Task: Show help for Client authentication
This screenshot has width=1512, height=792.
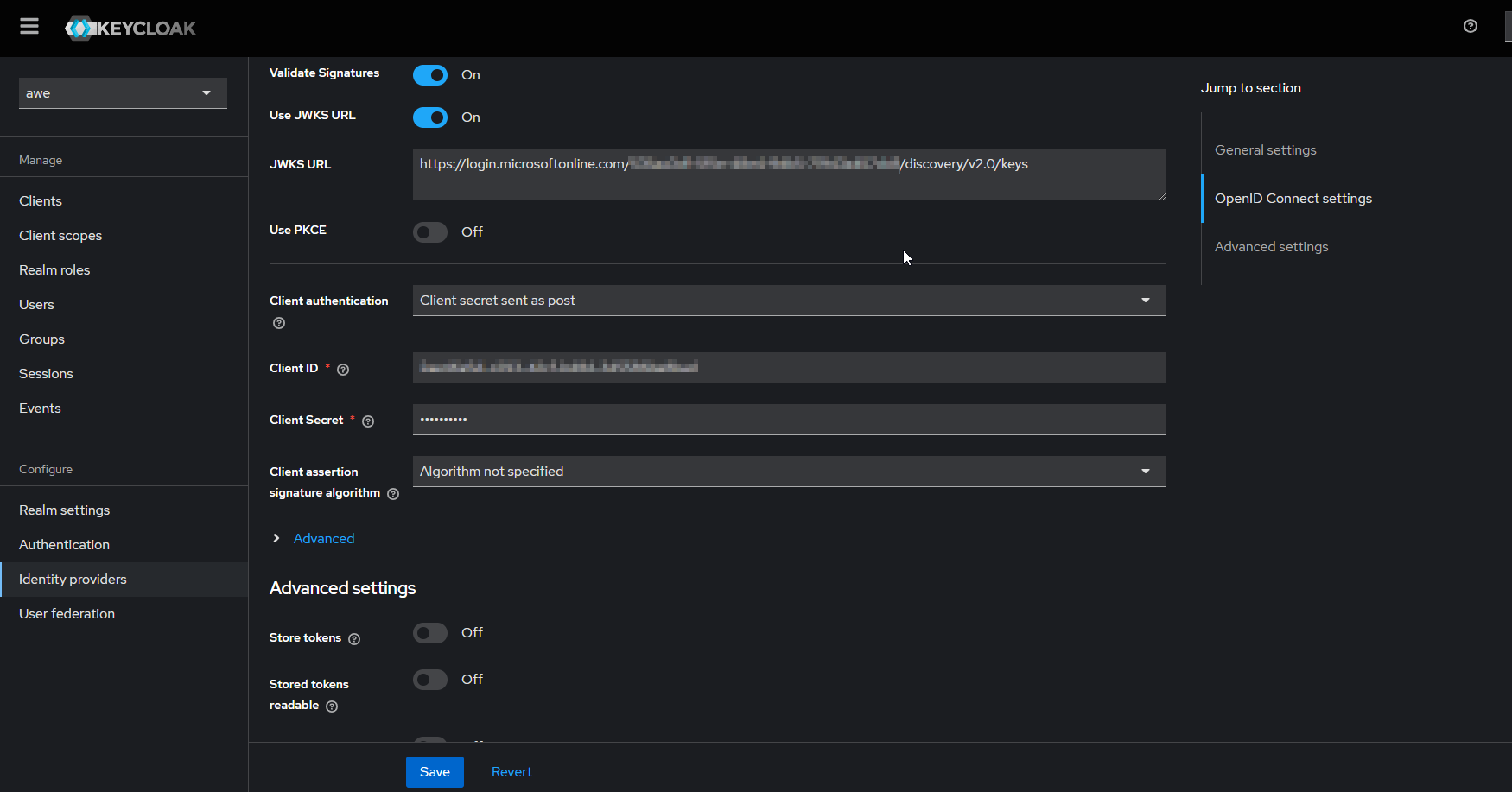Action: click(279, 323)
